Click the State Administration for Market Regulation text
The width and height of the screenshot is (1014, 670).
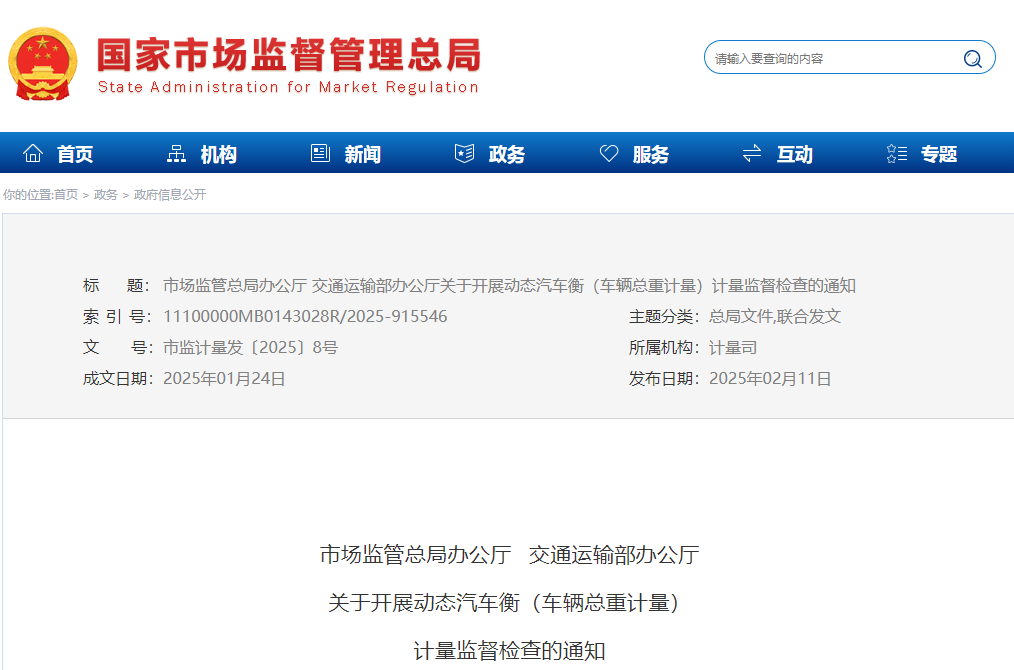(288, 87)
